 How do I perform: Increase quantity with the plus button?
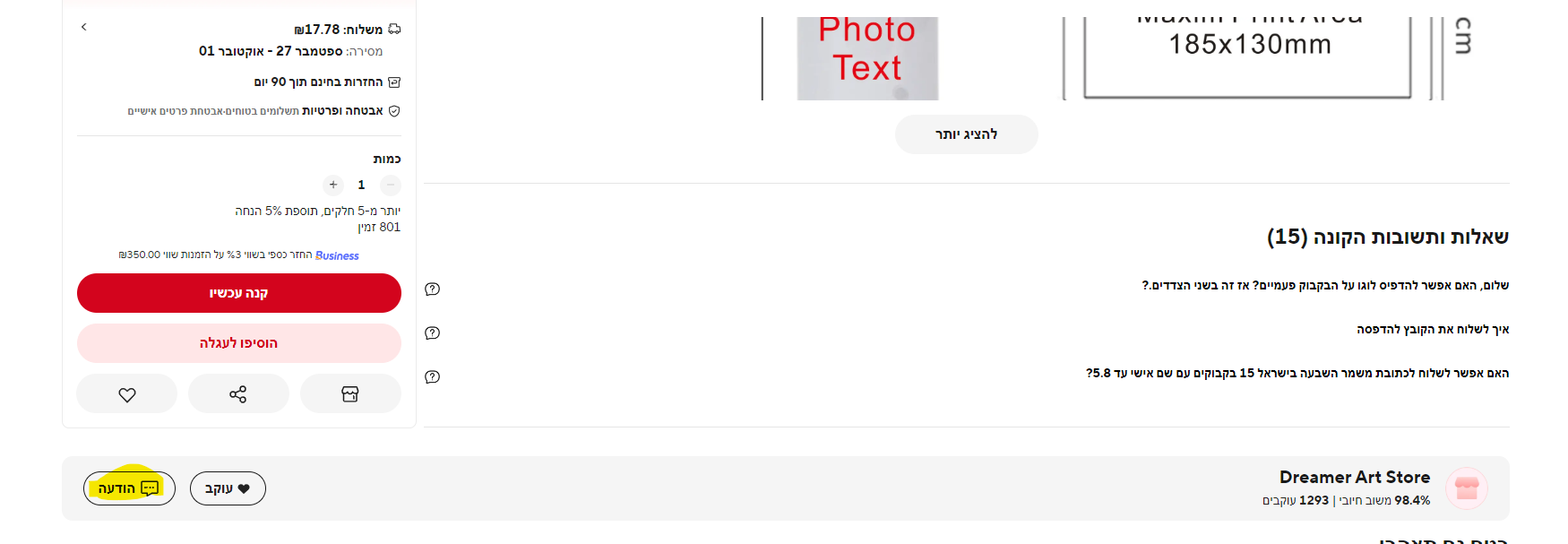click(333, 185)
